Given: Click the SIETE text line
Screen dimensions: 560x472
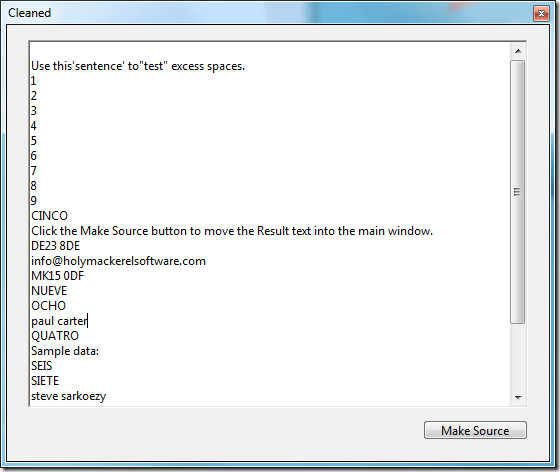Looking at the screenshot, I should 45,381.
